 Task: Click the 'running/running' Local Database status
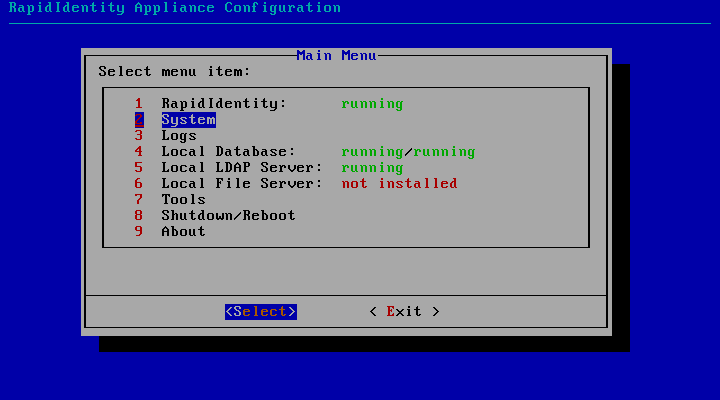coord(408,152)
